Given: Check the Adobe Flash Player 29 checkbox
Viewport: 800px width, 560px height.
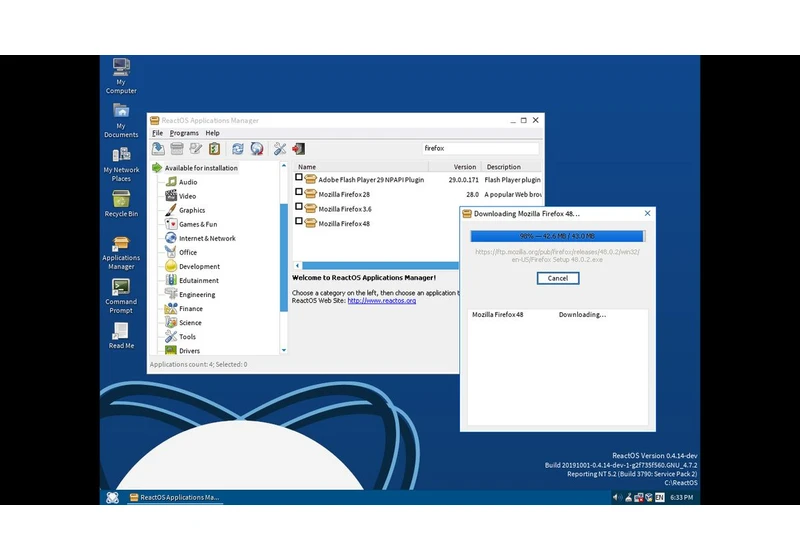Looking at the screenshot, I should click(299, 177).
